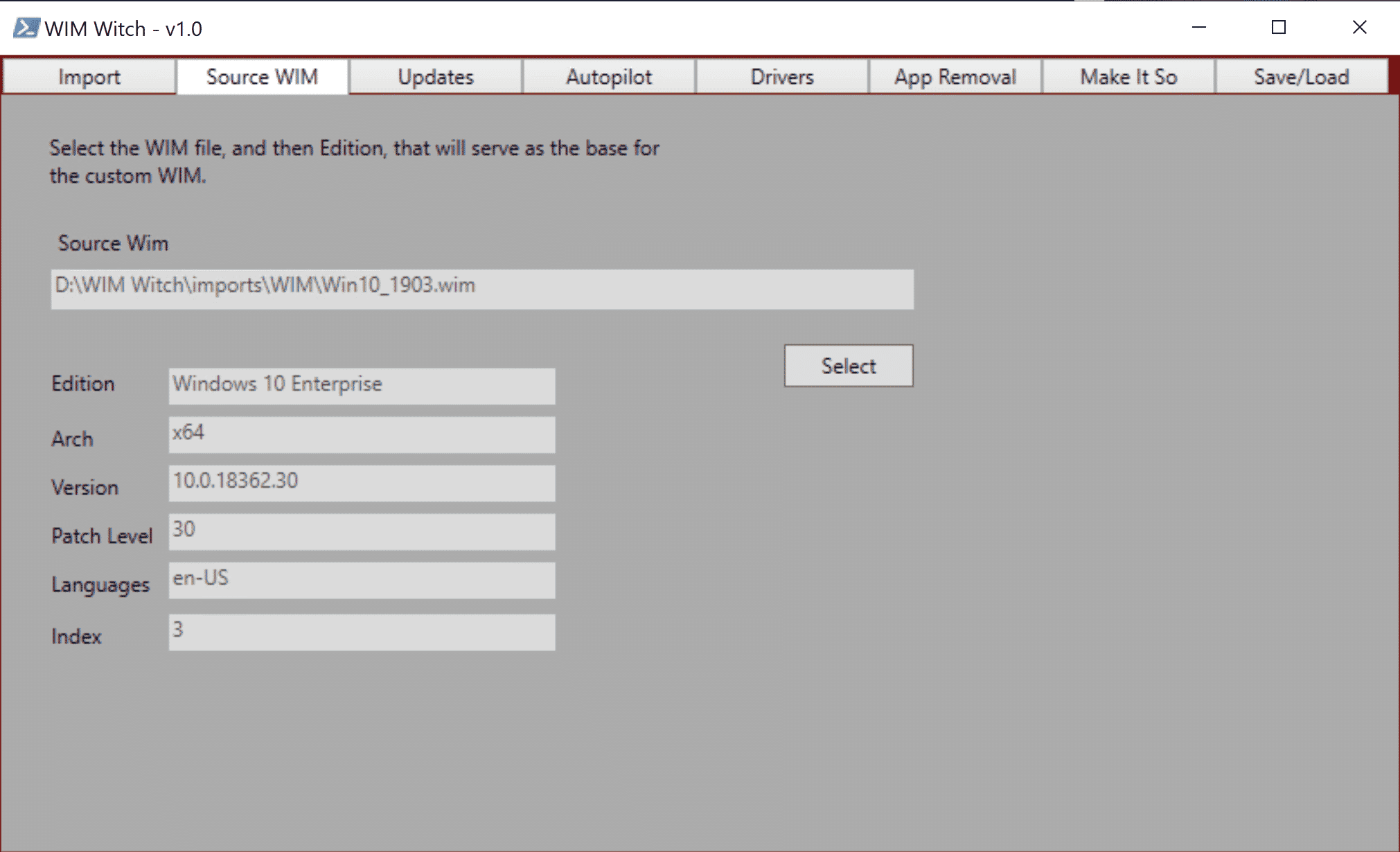Switch to App Removal tab

[x=955, y=77]
